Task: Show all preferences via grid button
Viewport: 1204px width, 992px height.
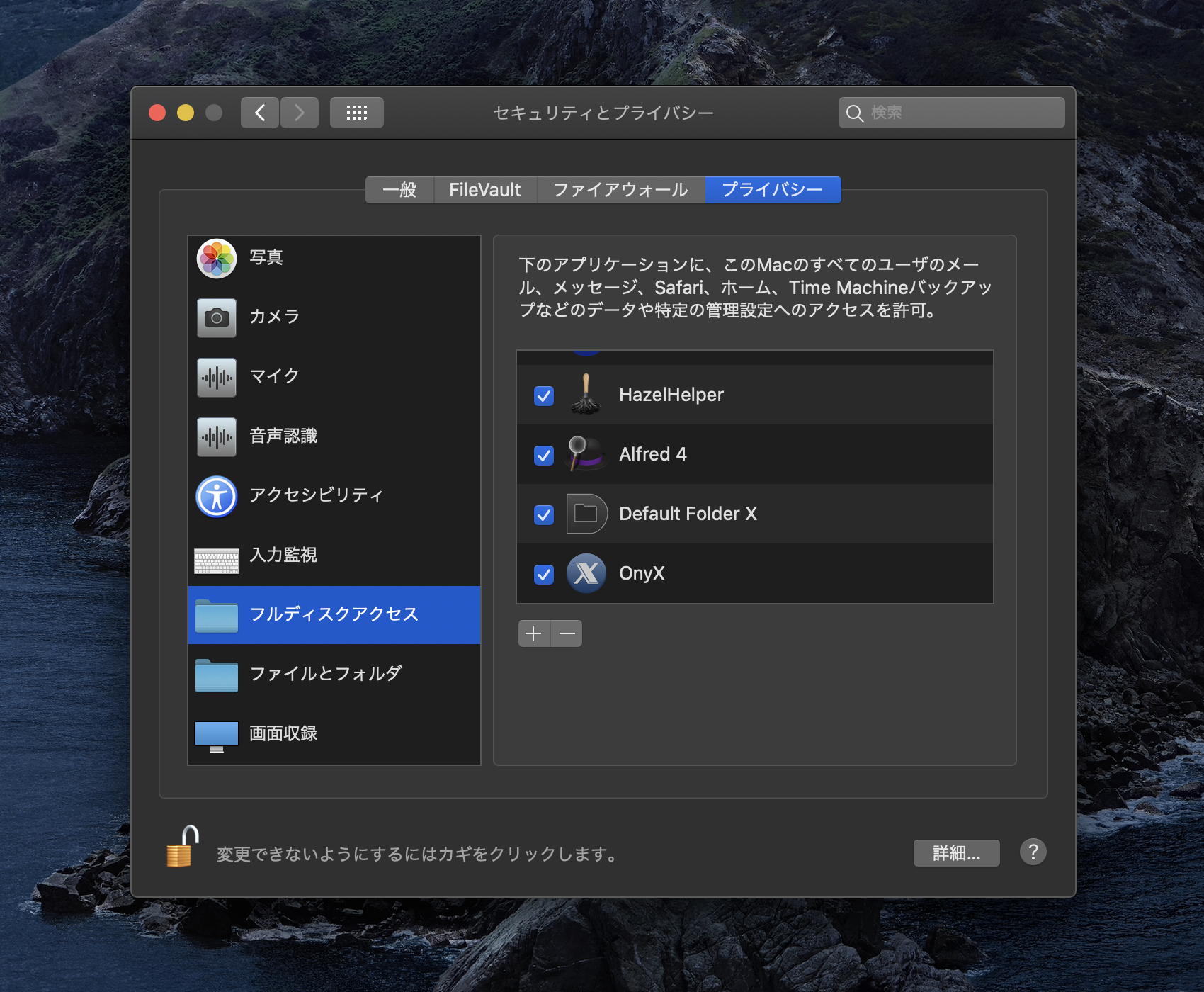Action: (x=357, y=113)
